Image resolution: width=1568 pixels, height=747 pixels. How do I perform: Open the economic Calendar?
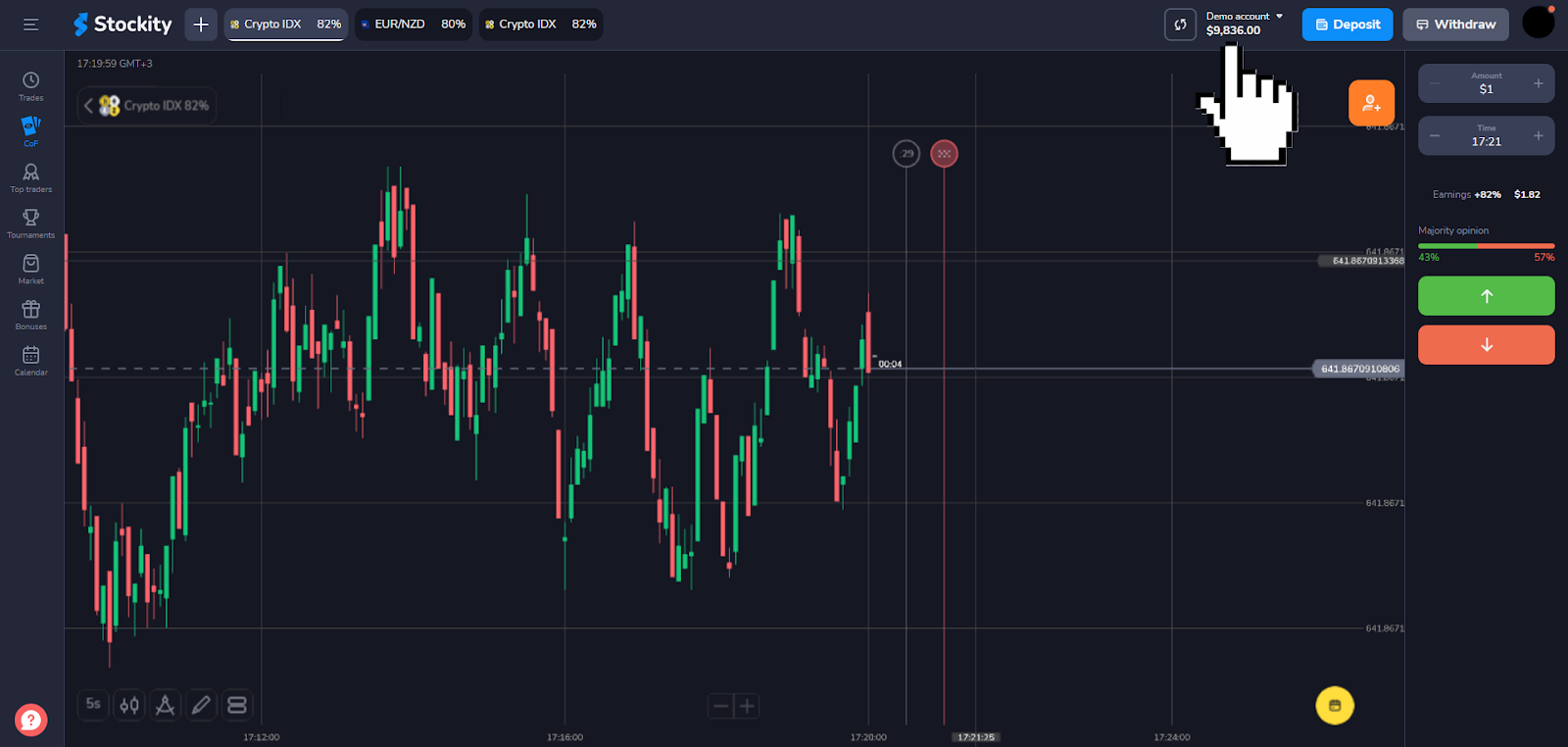tap(30, 360)
